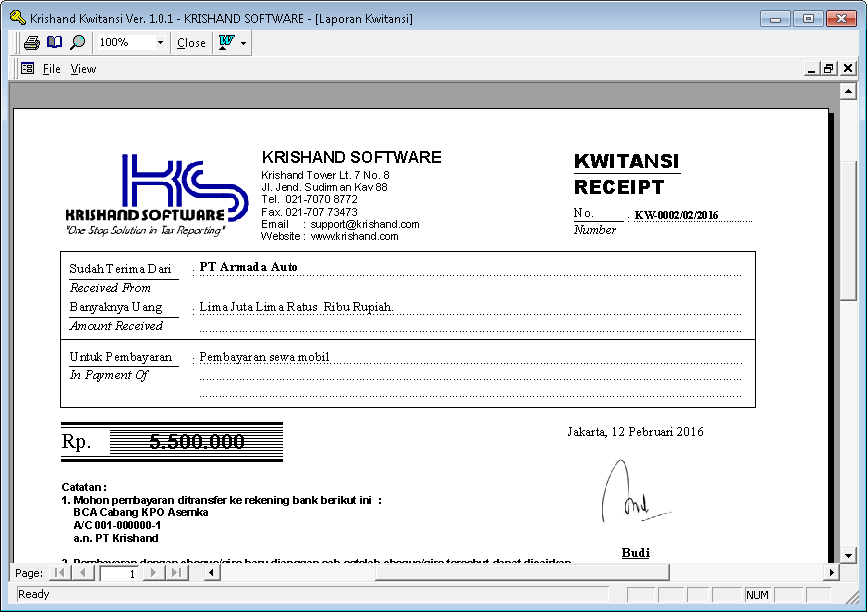Click the text Pembayaran sewa mobil

click(x=264, y=357)
